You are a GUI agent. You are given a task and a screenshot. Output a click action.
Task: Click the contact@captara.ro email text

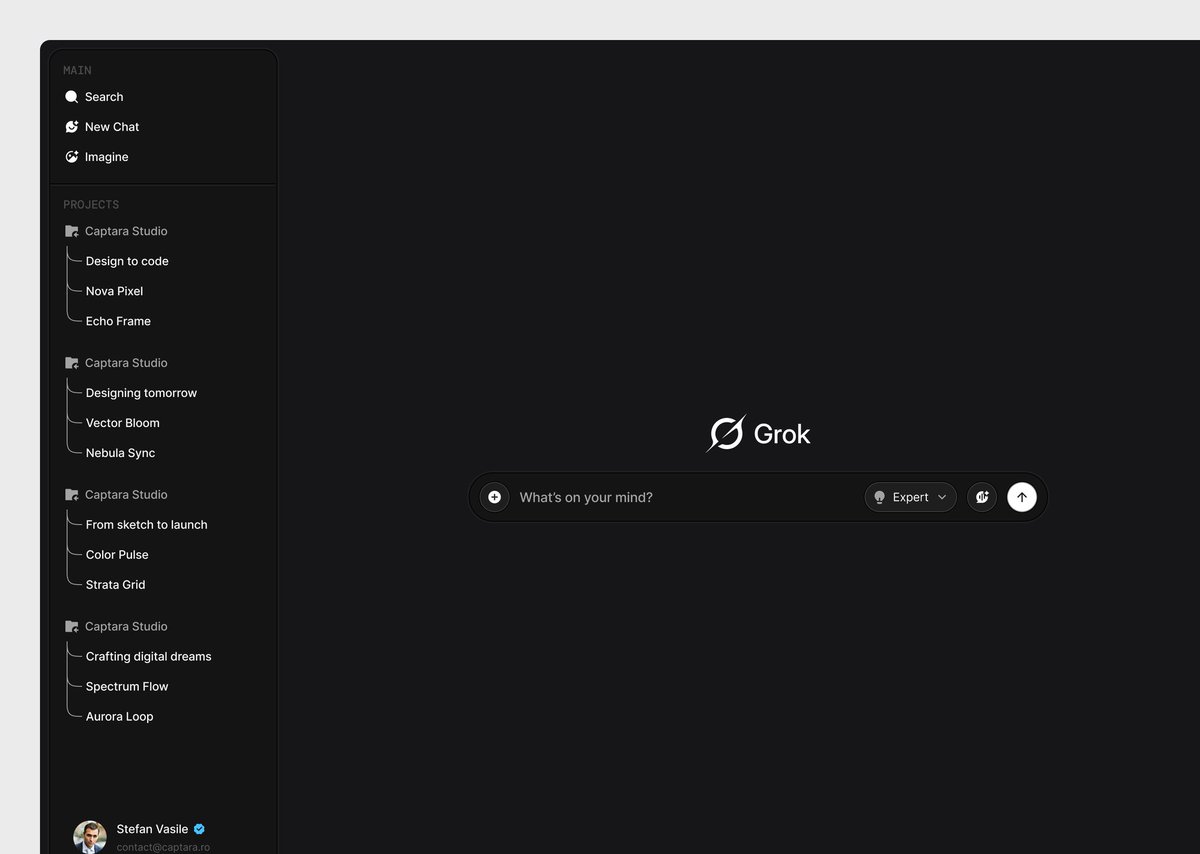click(163, 847)
